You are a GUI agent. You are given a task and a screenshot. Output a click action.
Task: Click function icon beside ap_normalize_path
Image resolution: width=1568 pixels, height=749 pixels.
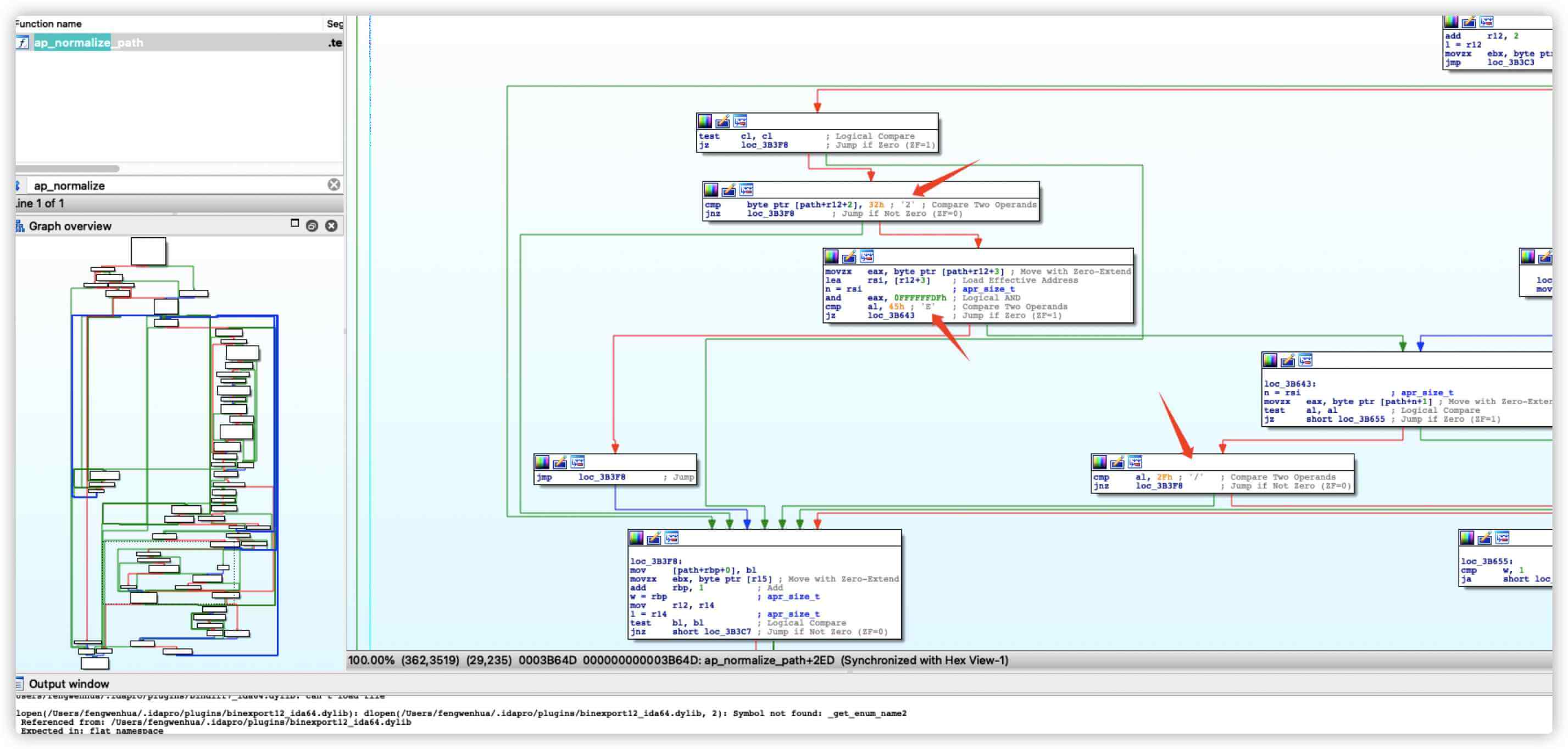point(23,43)
